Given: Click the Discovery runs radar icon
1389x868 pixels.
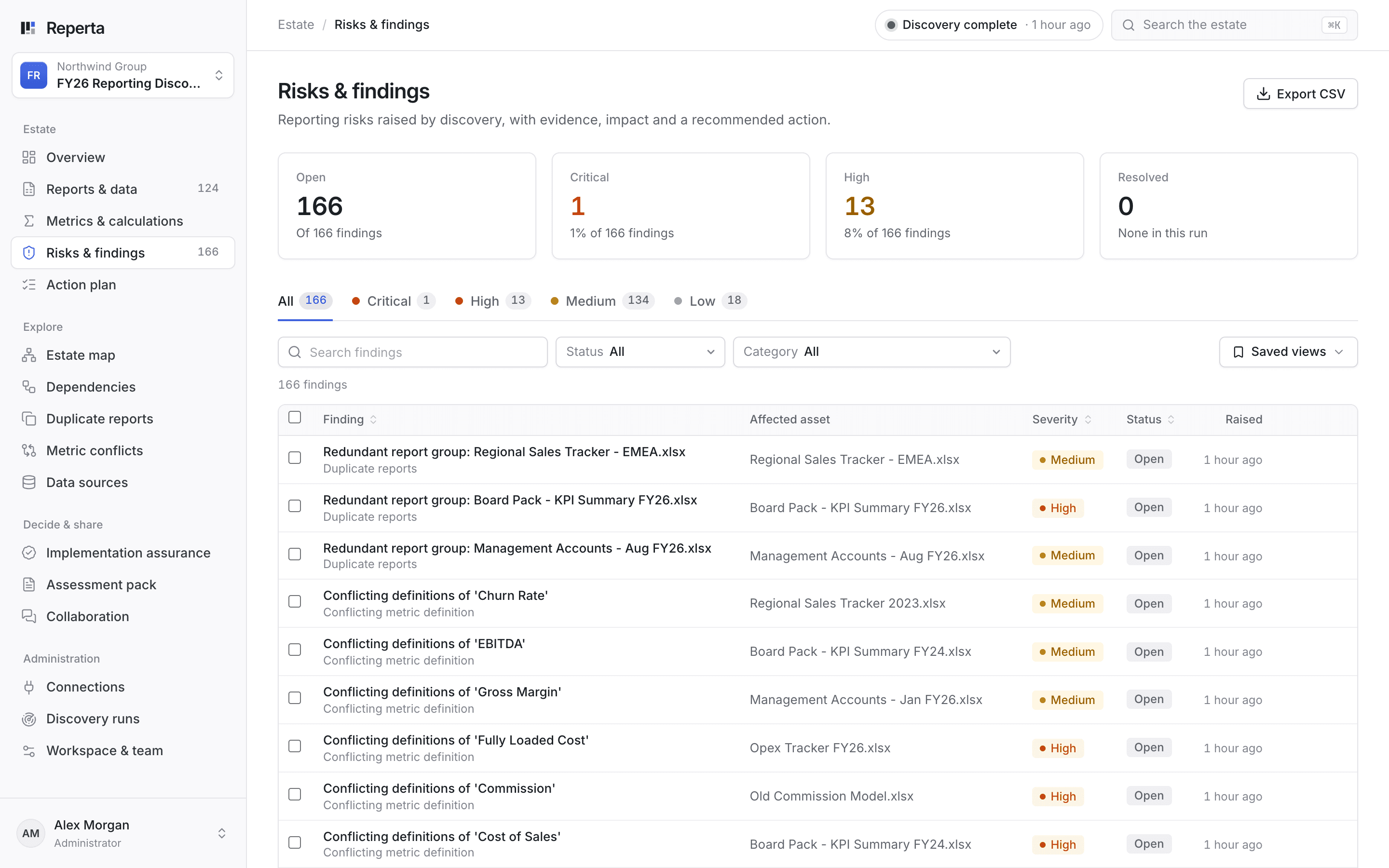Looking at the screenshot, I should (29, 719).
